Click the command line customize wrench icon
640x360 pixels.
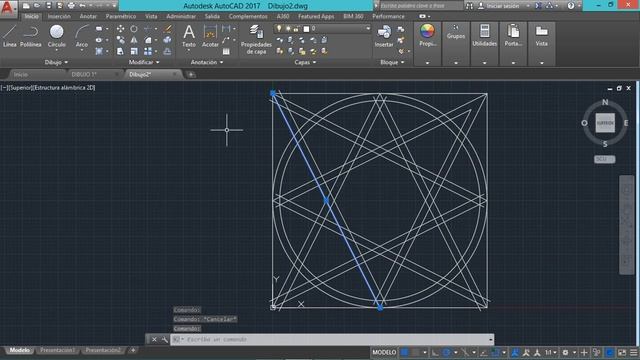(164, 340)
